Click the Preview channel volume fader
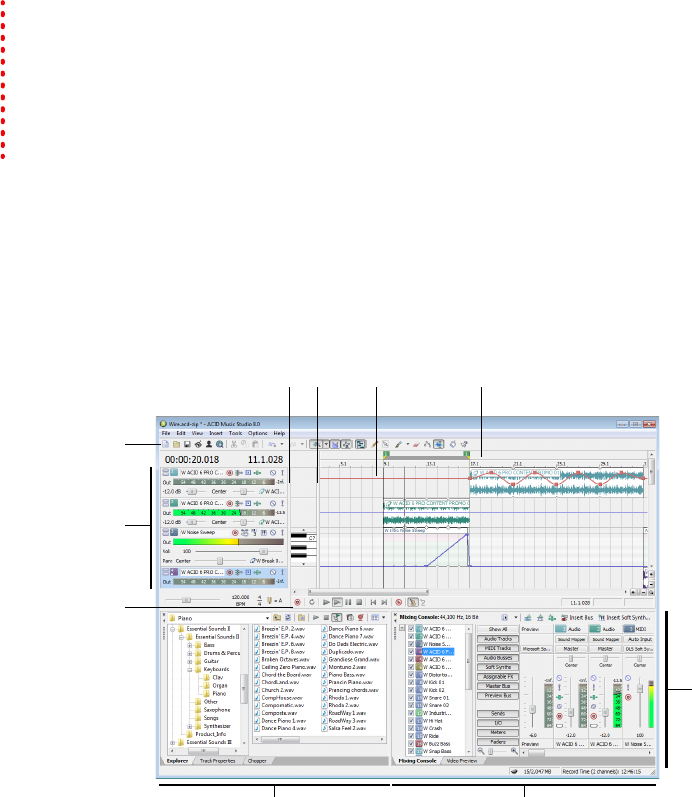 click(532, 709)
